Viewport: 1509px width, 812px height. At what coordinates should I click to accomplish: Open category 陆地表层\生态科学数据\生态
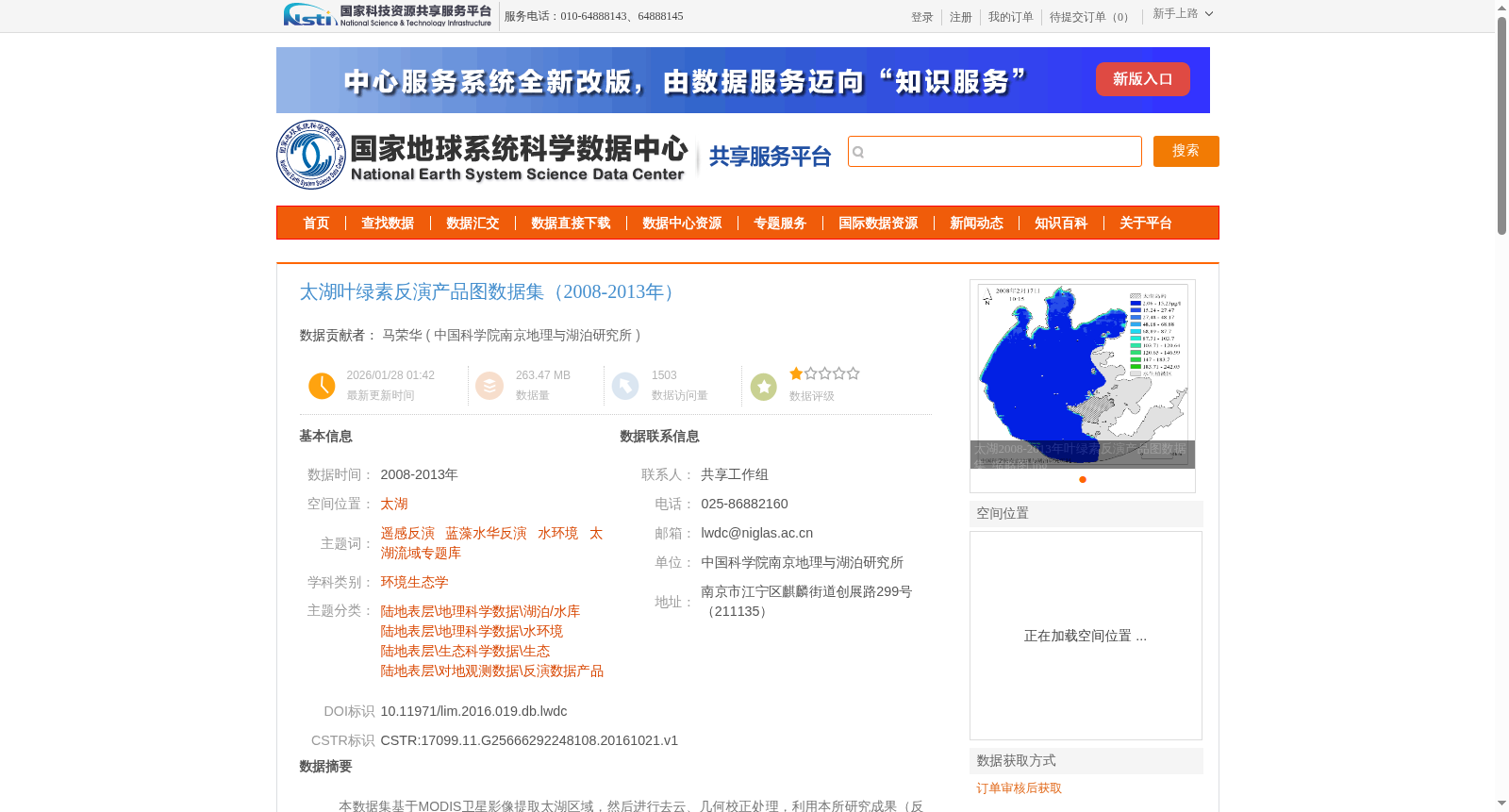pos(465,652)
